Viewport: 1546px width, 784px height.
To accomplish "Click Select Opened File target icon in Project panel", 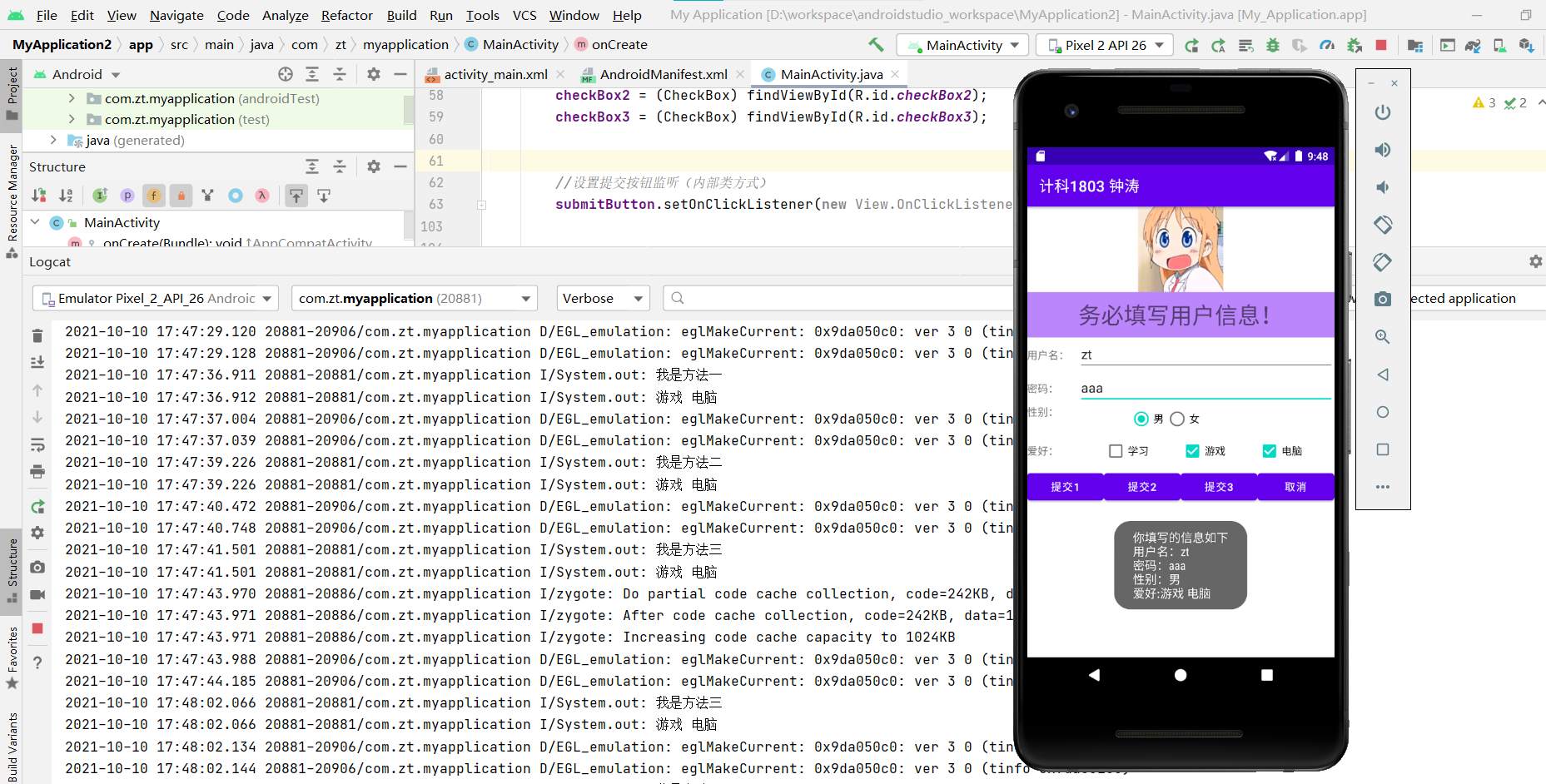I will coord(286,74).
